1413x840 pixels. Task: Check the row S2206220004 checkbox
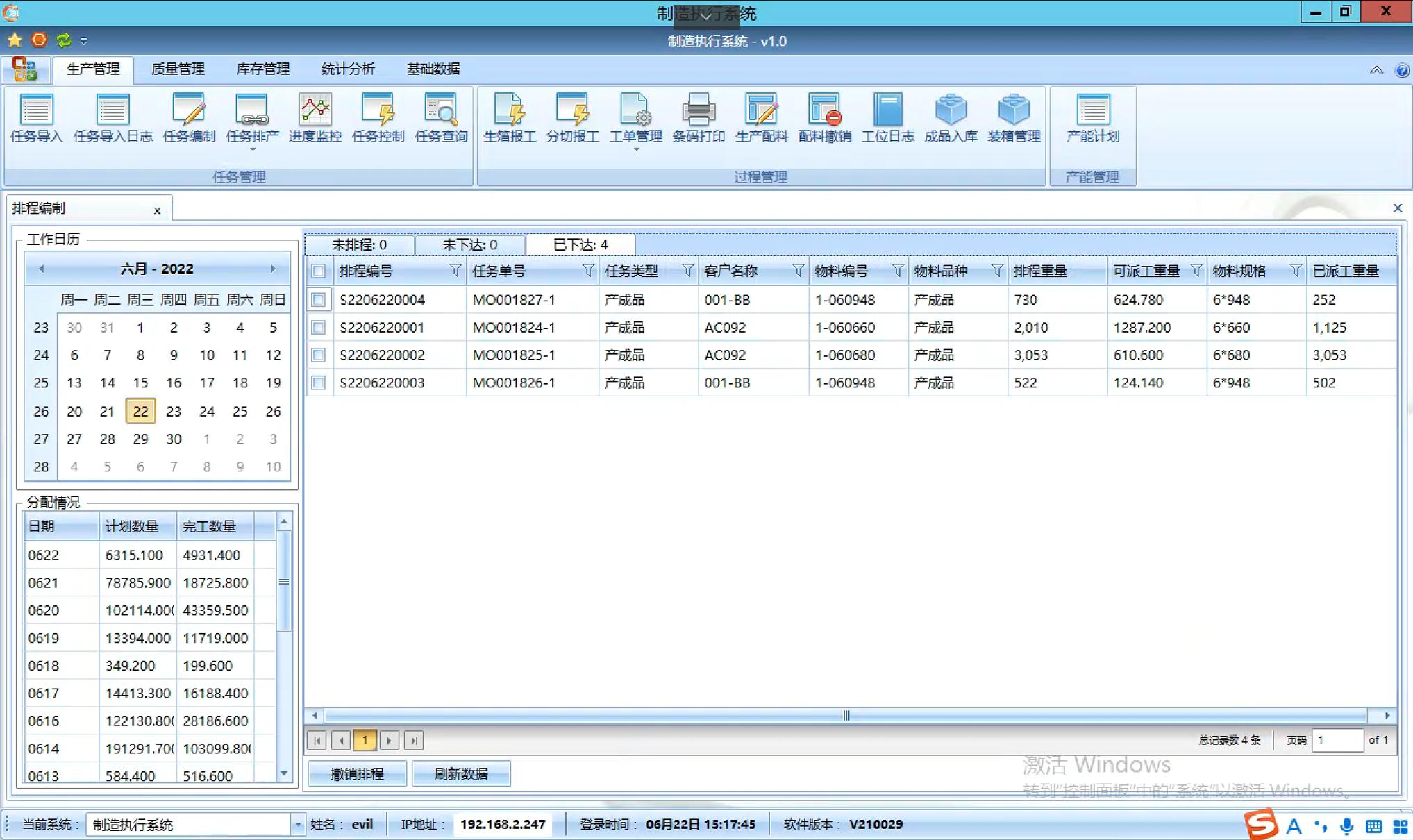tap(319, 300)
